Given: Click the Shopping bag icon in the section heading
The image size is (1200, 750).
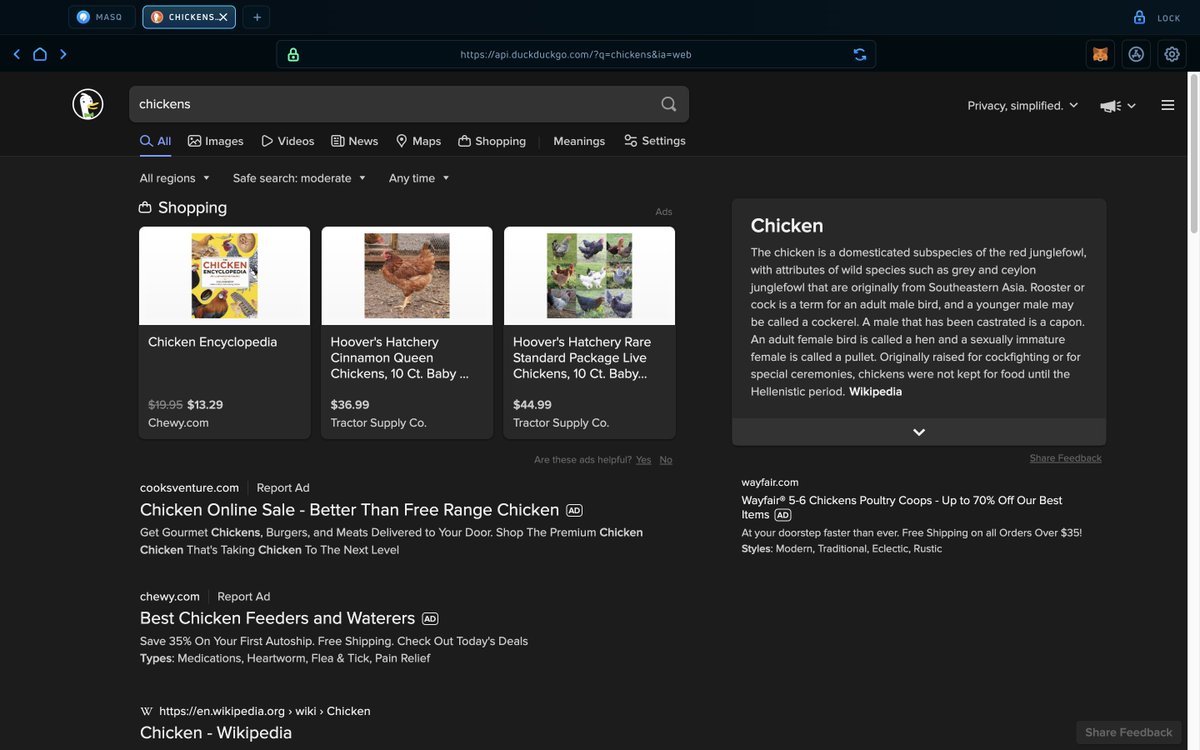Looking at the screenshot, I should tap(145, 207).
